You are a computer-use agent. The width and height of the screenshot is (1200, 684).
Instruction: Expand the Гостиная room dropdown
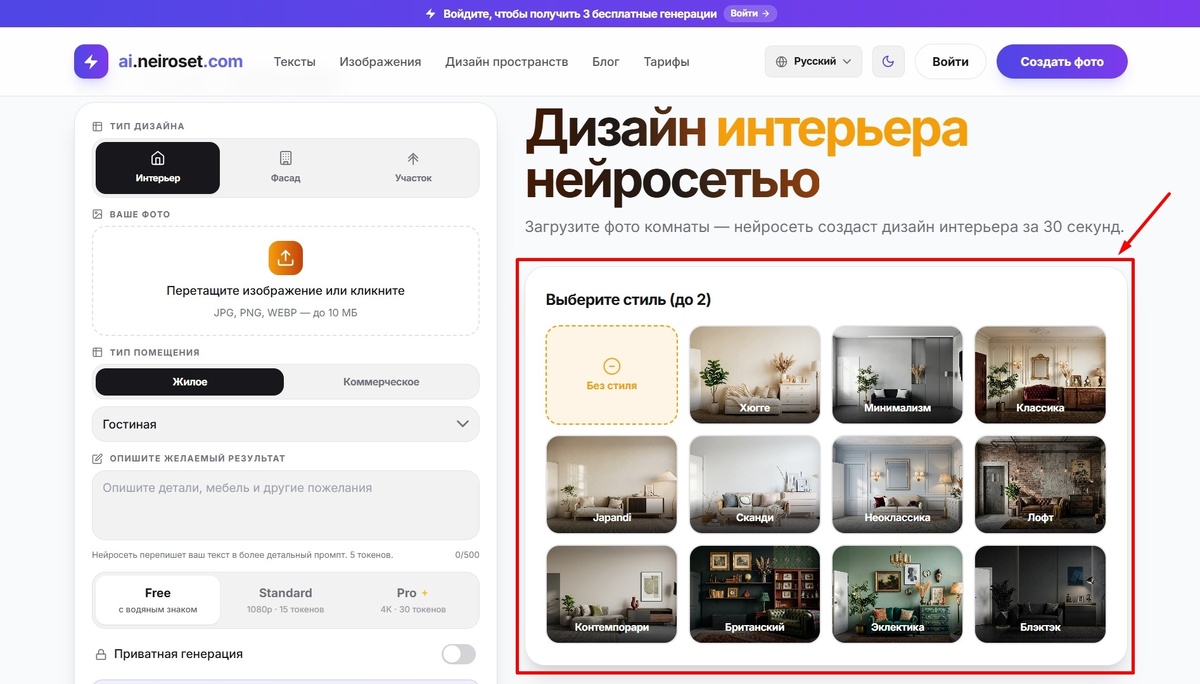coord(285,424)
